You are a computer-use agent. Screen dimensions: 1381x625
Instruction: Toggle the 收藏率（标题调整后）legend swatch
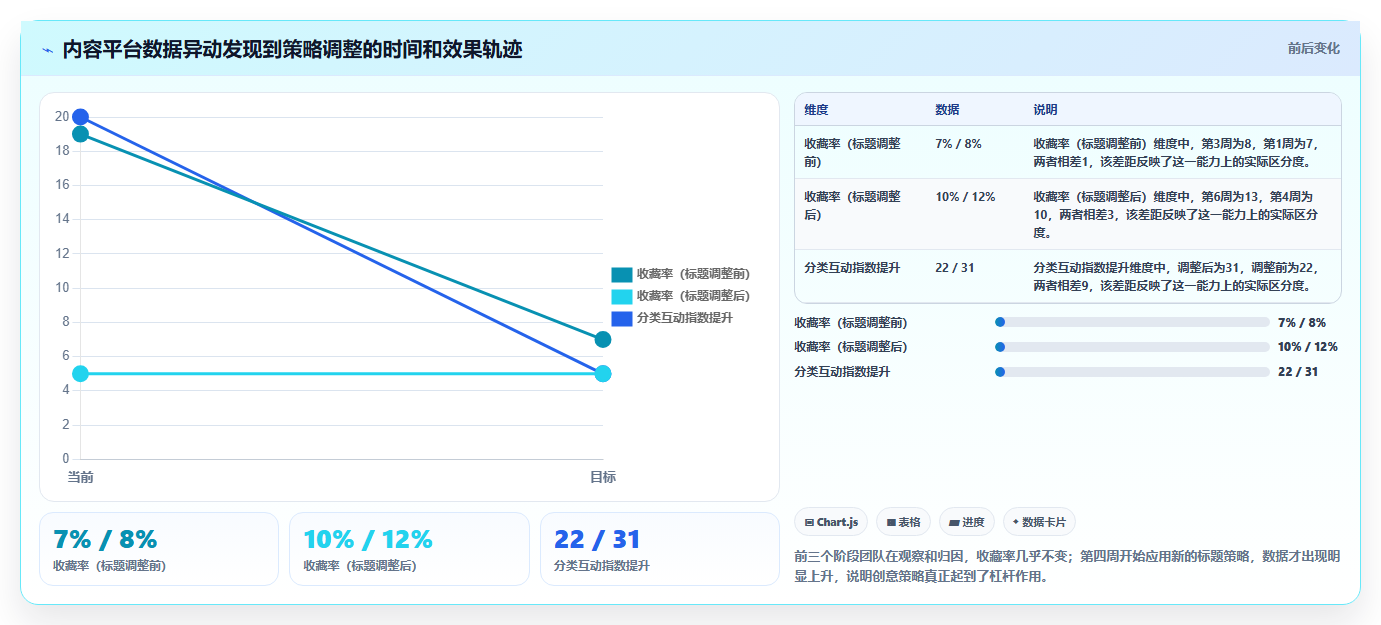point(622,296)
